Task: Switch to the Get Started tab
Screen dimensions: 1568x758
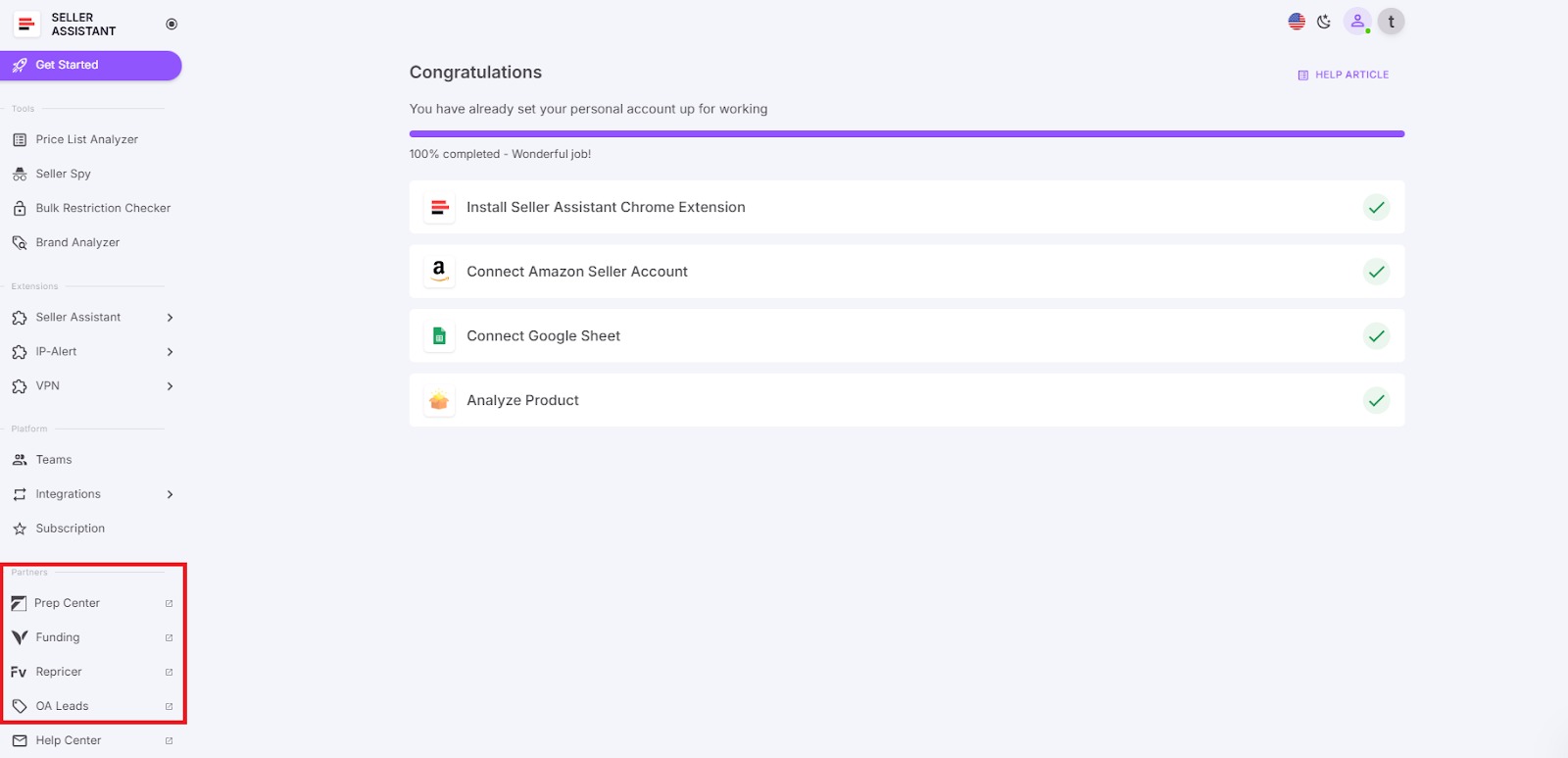Action: coord(65,65)
